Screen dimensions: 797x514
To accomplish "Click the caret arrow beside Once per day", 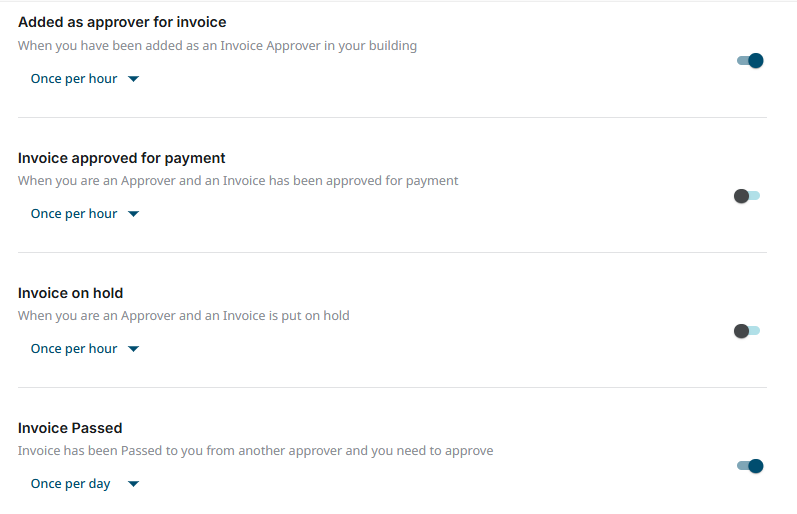I will click(x=133, y=484).
